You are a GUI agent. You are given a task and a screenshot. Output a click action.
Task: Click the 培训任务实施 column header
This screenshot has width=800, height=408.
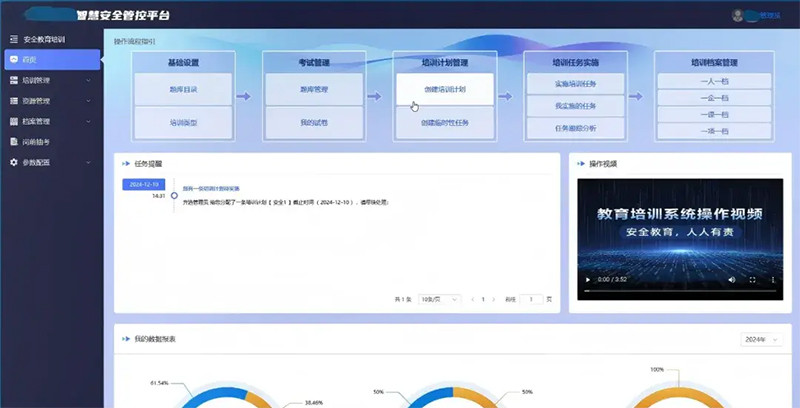coord(576,63)
